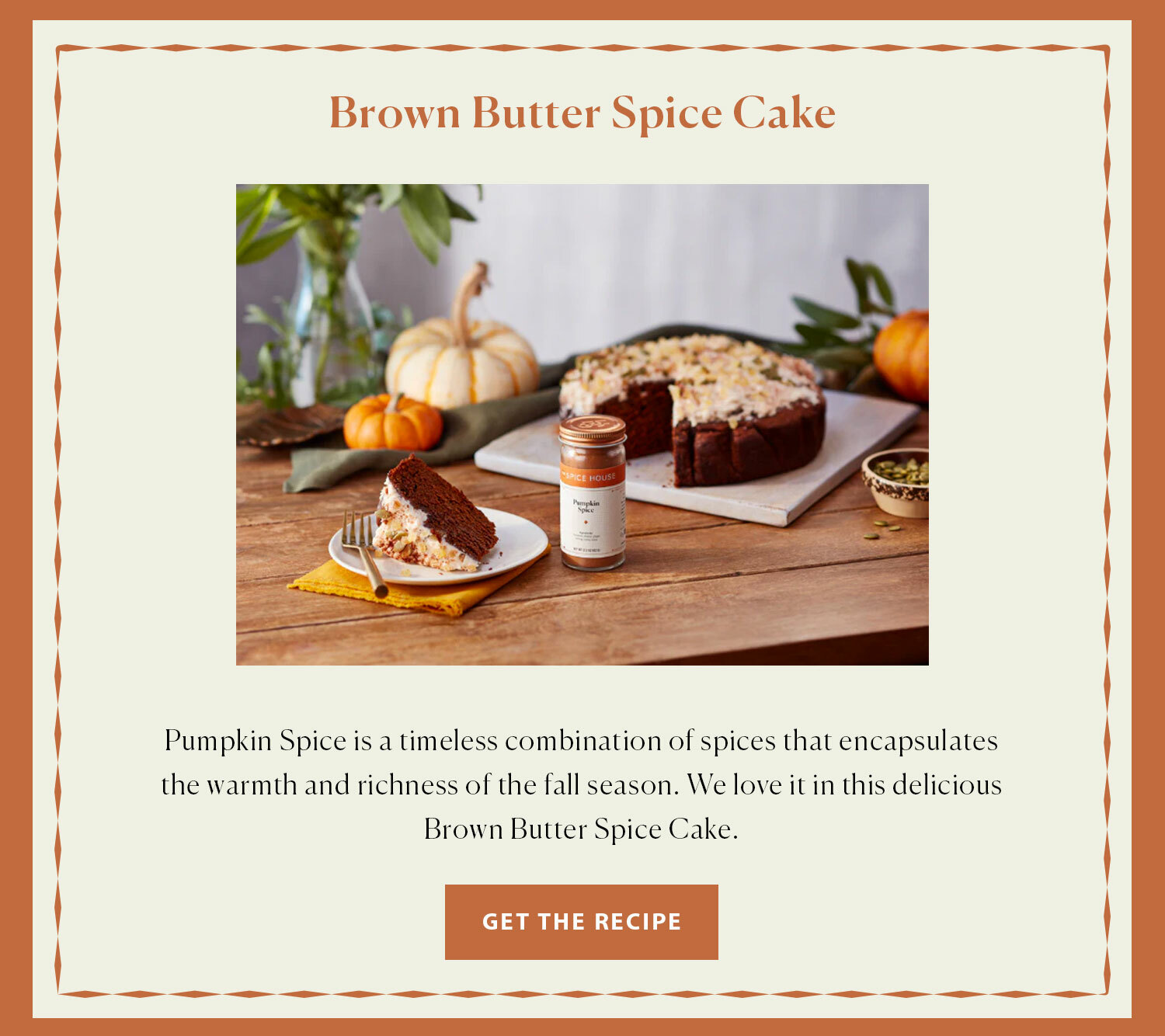The height and width of the screenshot is (1036, 1165).
Task: Click the copper lid of spice jar
Action: [x=593, y=429]
